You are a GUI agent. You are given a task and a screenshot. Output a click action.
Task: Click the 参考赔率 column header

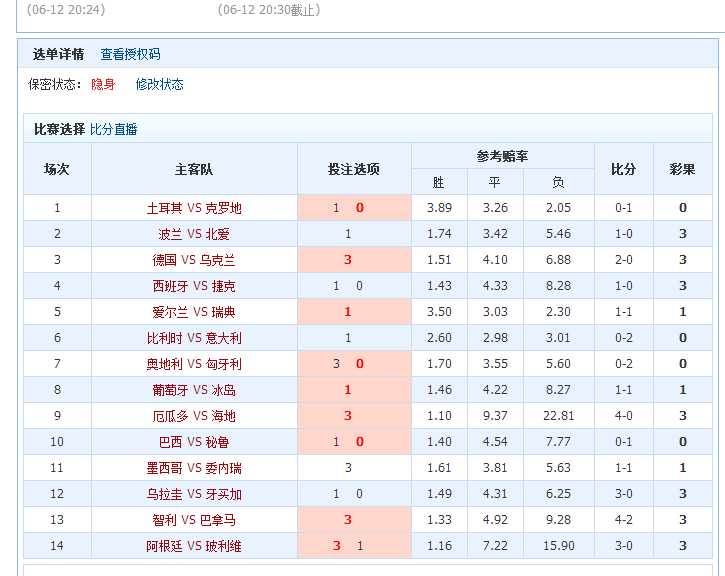tap(502, 156)
